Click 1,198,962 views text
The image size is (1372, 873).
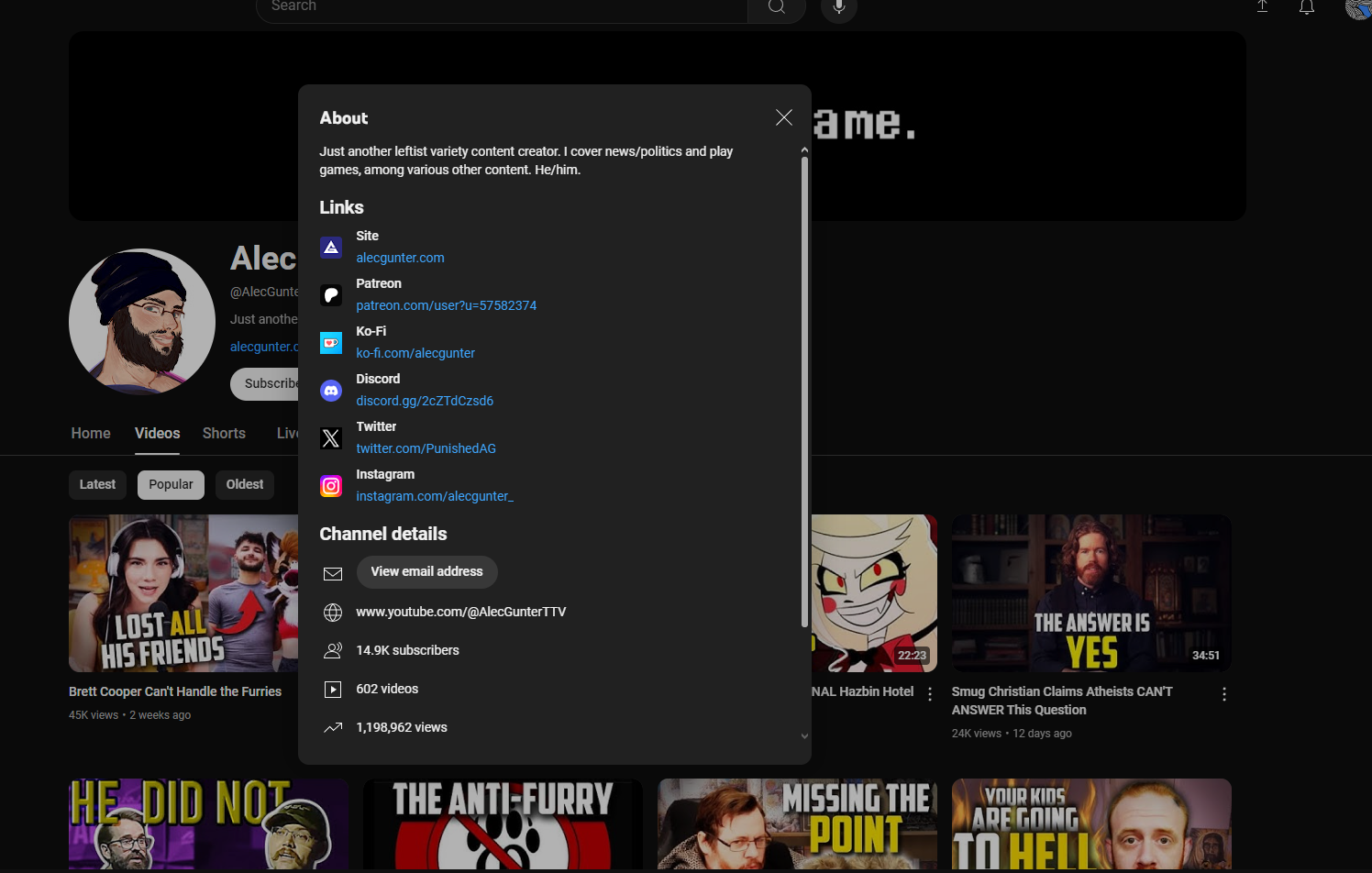(402, 727)
